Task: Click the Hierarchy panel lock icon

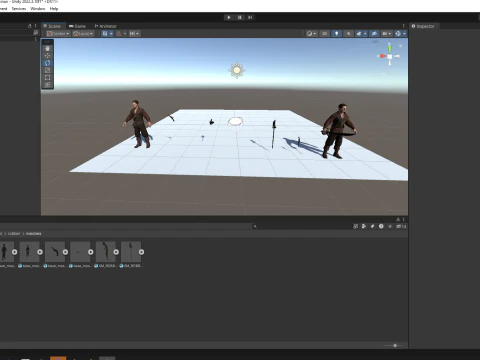Action: point(30,26)
